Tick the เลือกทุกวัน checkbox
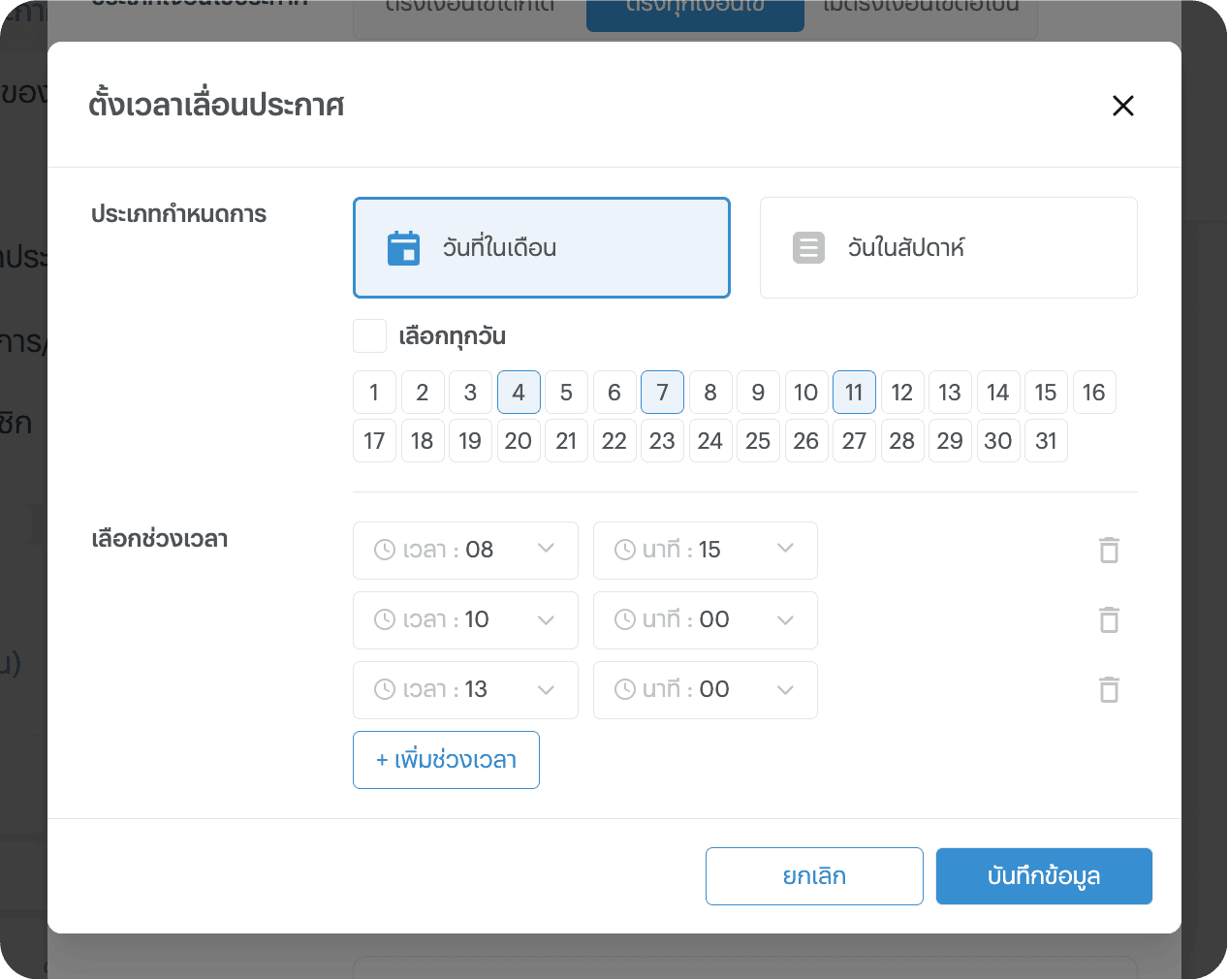This screenshot has height=980, width=1228. click(370, 336)
